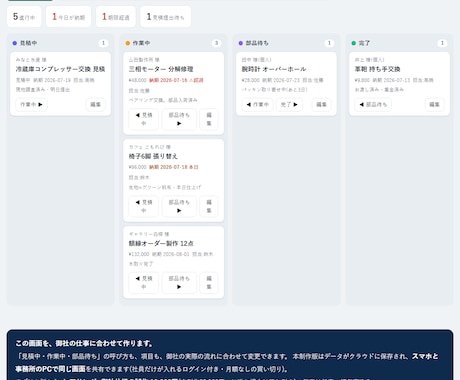Open the 三相モーター 分解修理 card title
This screenshot has width=460, height=380.
coord(161,69)
